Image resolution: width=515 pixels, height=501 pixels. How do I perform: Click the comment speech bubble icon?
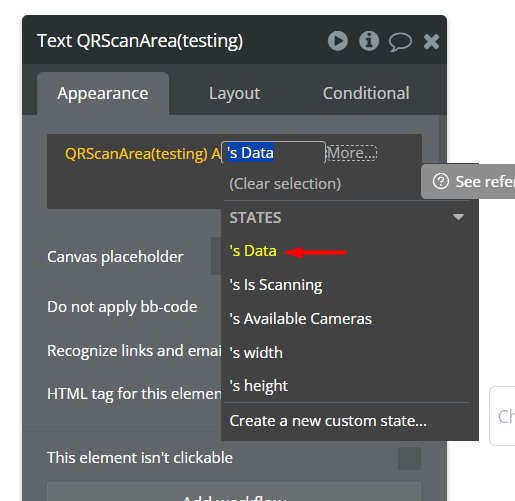click(x=400, y=42)
